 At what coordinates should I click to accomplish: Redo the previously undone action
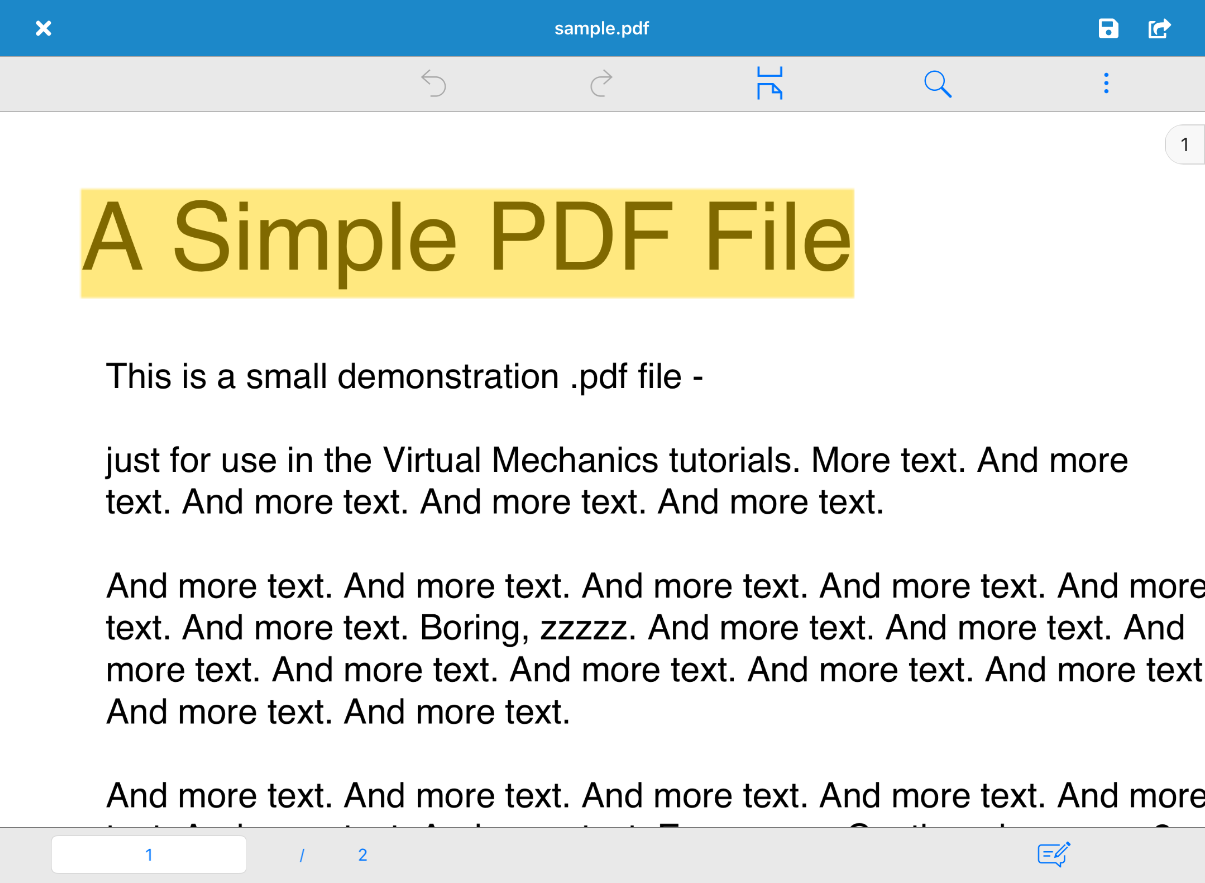coord(601,84)
